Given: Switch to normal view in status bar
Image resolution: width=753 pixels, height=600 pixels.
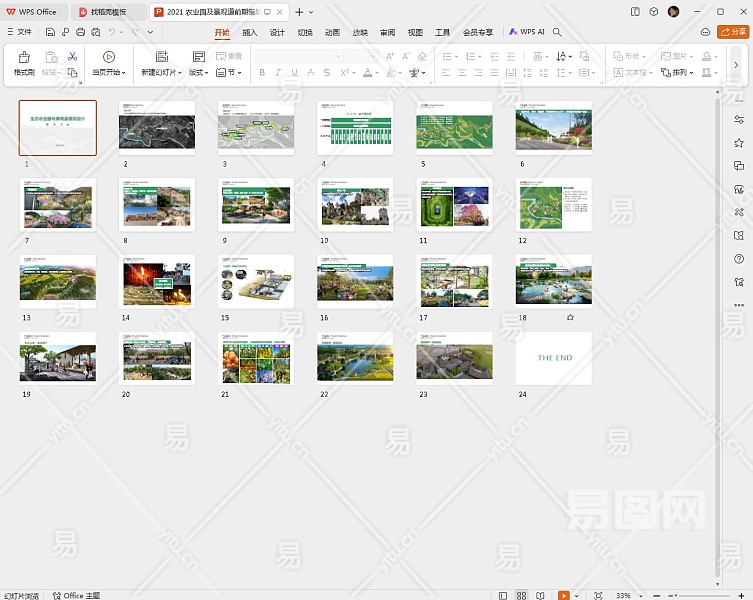Looking at the screenshot, I should click(x=503, y=595).
